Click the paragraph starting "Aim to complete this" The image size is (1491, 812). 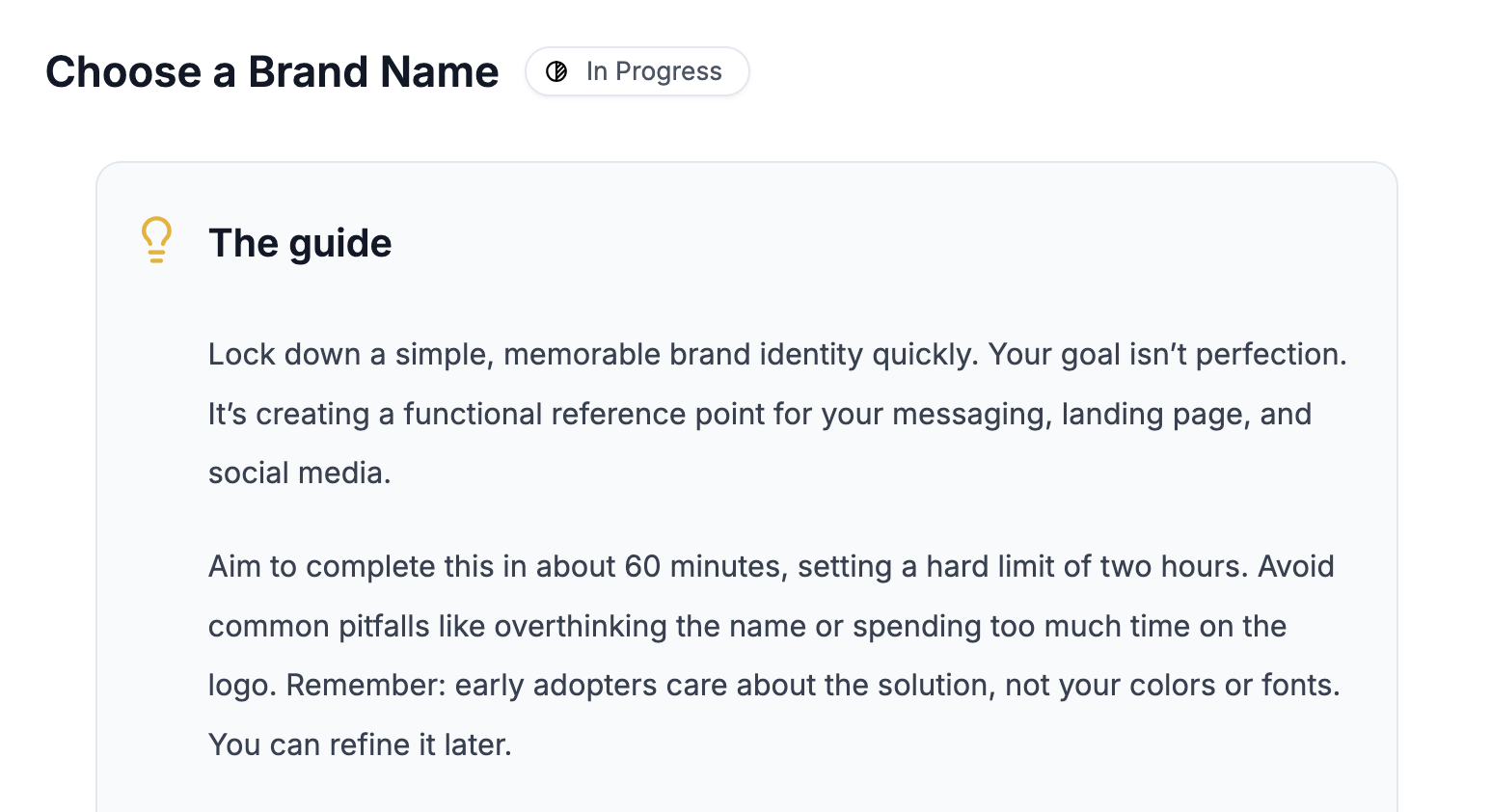coord(773,626)
